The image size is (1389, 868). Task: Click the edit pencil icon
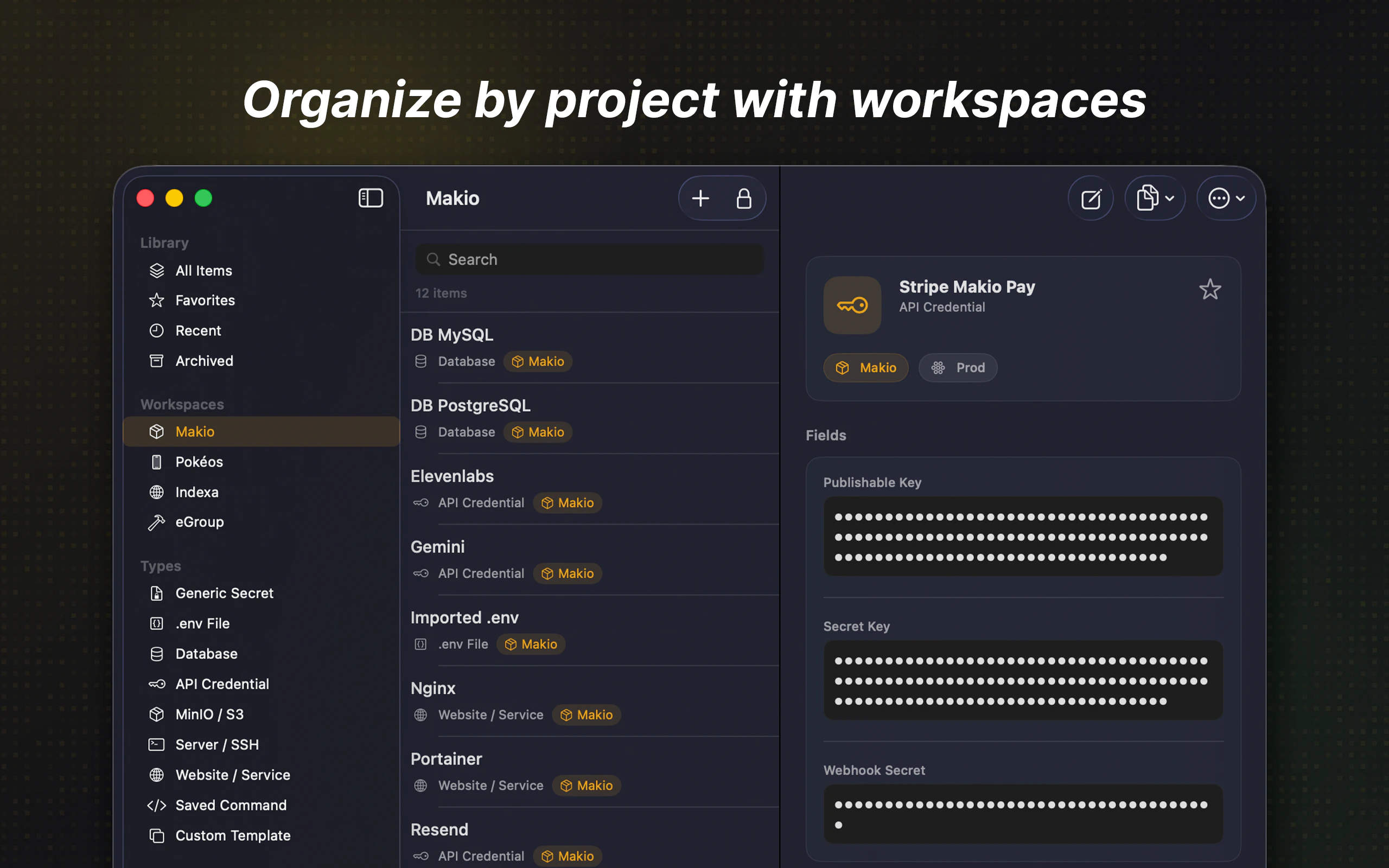1090,198
